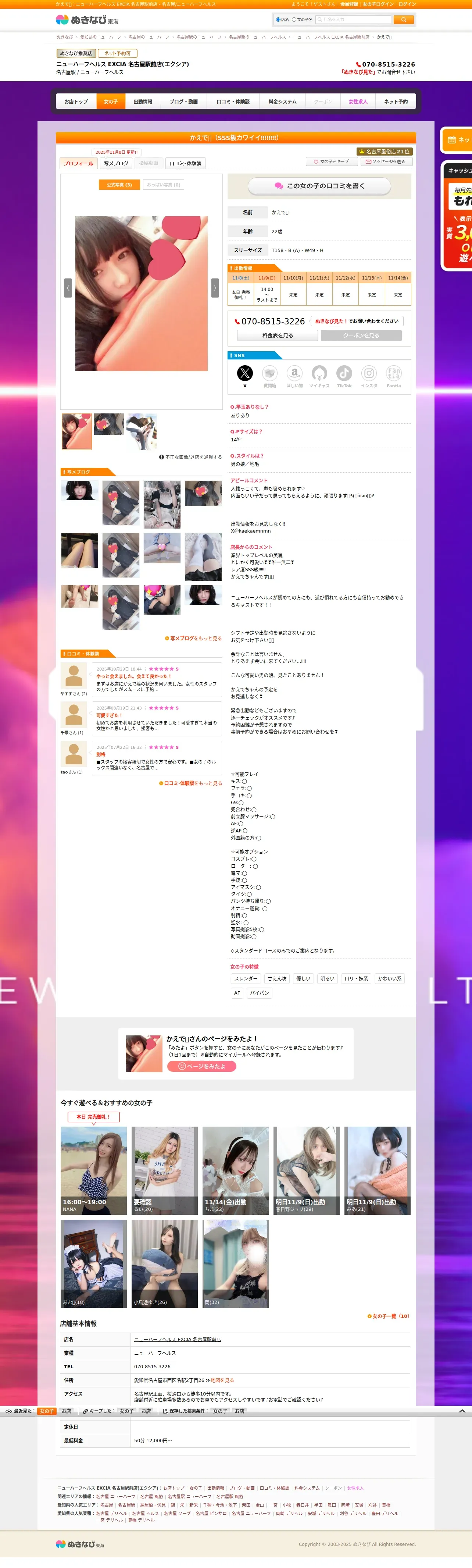Click the orange search magnifier button
The image size is (472, 1568).
pos(403,19)
